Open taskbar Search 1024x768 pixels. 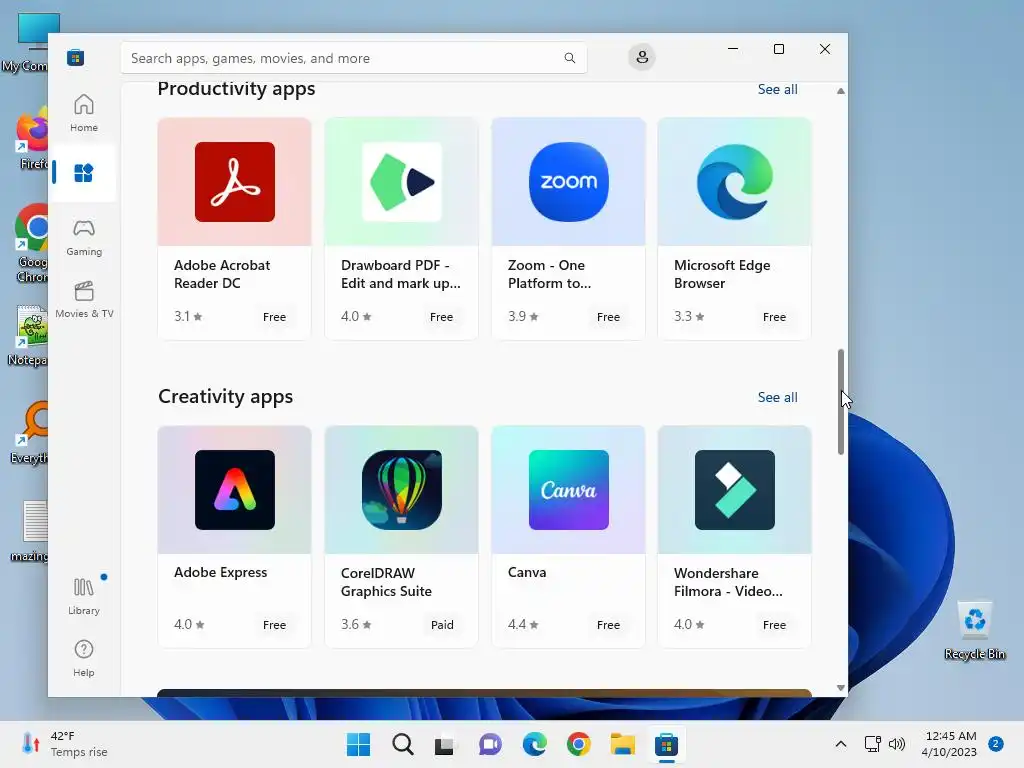pos(402,744)
